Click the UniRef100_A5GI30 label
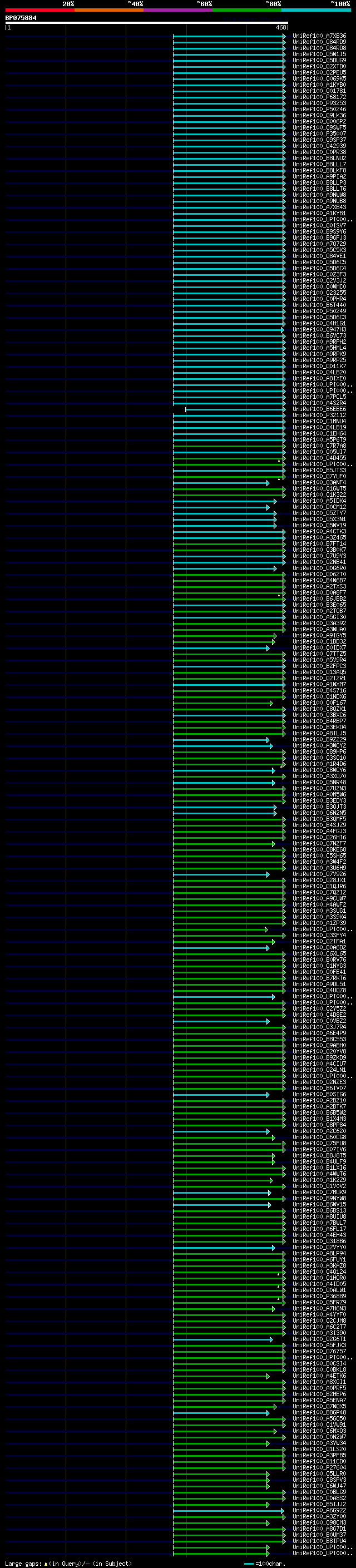 [x=319, y=617]
